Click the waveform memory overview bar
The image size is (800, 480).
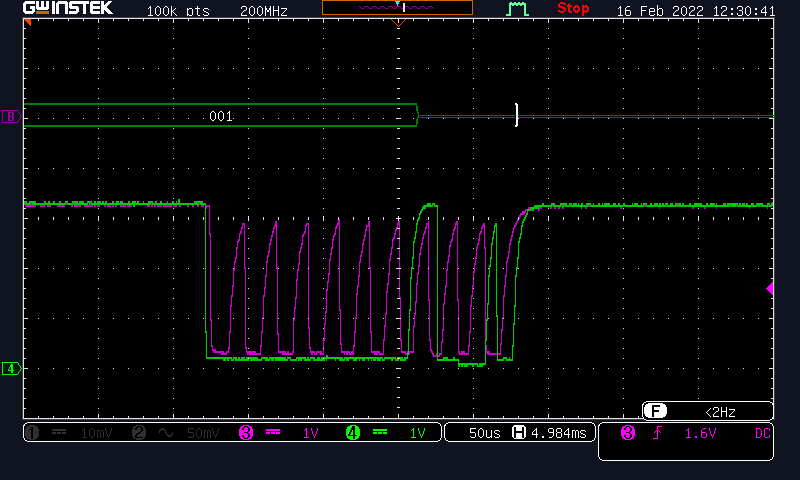[x=397, y=7]
